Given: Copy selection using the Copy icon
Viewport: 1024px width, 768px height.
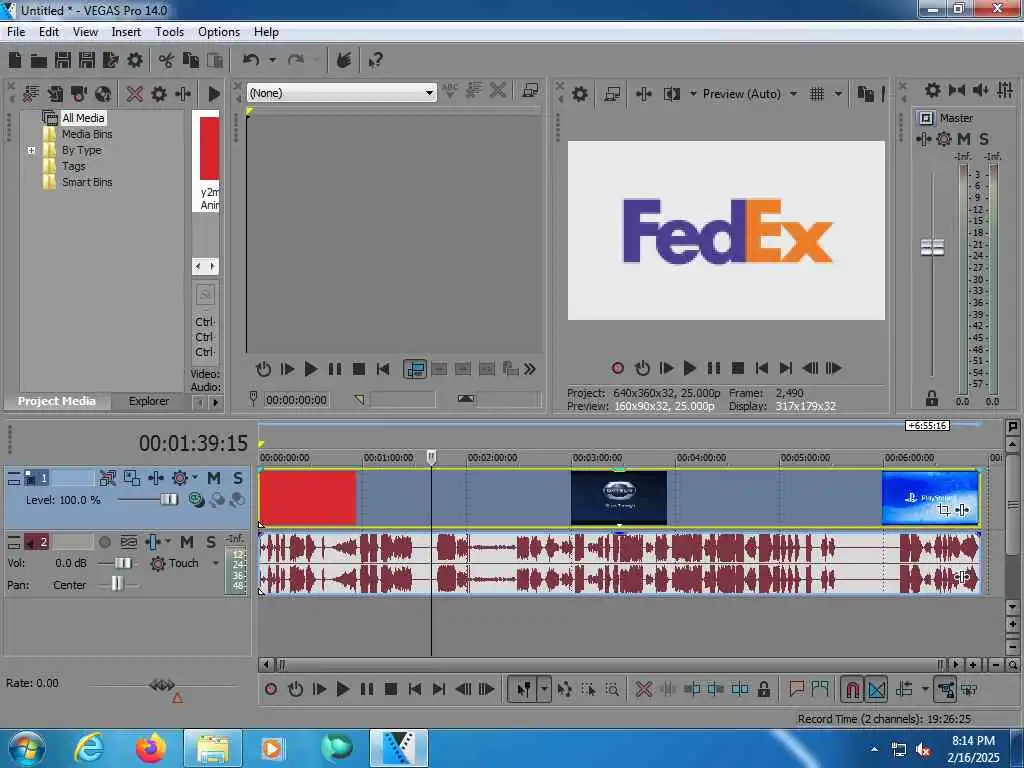Looking at the screenshot, I should (x=191, y=61).
